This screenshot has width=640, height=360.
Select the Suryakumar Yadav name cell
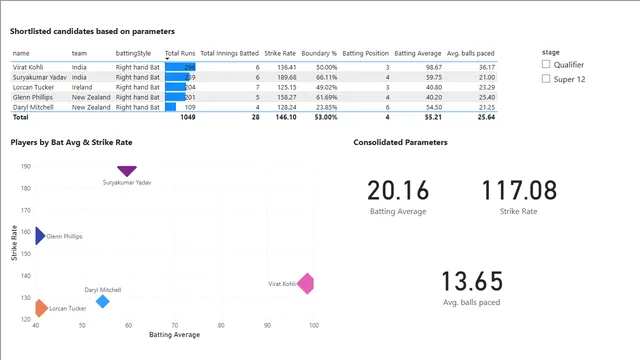click(x=39, y=77)
